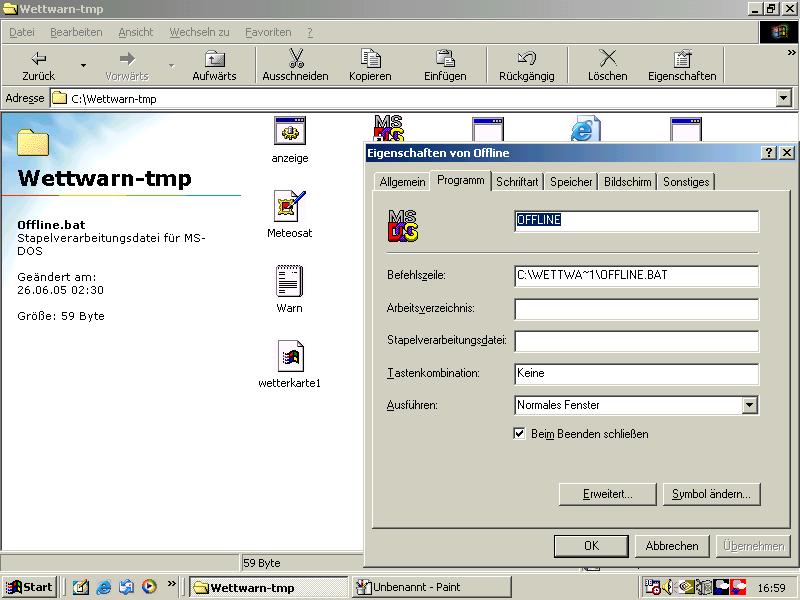Select the anzeige file icon
This screenshot has width=800, height=600.
click(x=289, y=132)
